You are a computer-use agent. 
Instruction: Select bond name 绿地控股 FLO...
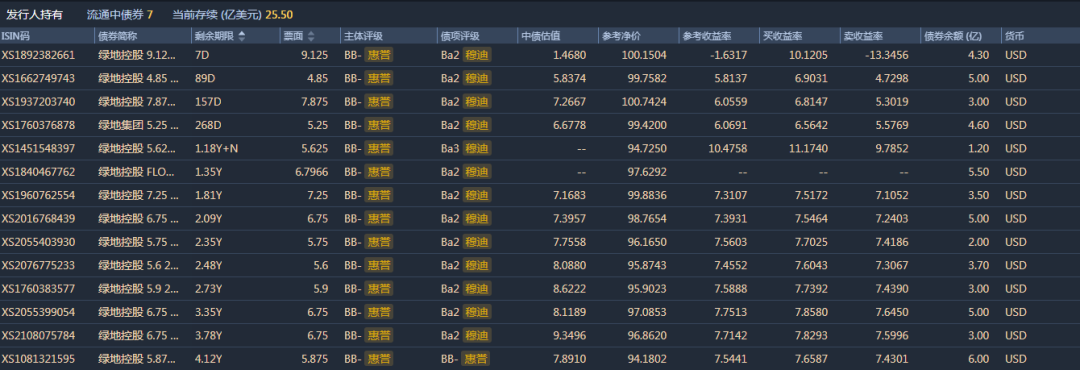pos(137,172)
